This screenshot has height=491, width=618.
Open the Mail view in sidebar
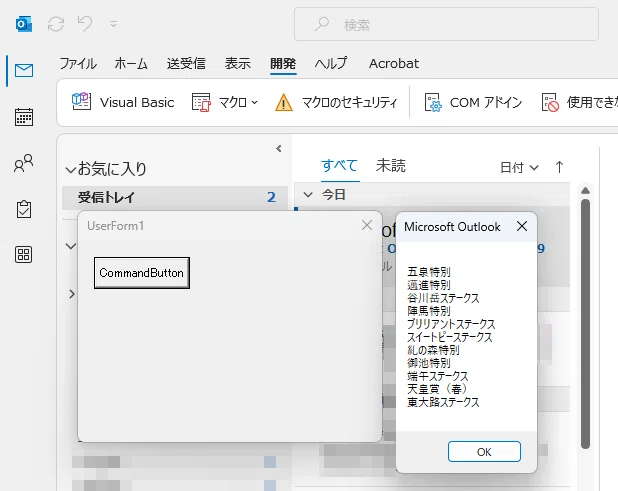pyautogui.click(x=24, y=71)
